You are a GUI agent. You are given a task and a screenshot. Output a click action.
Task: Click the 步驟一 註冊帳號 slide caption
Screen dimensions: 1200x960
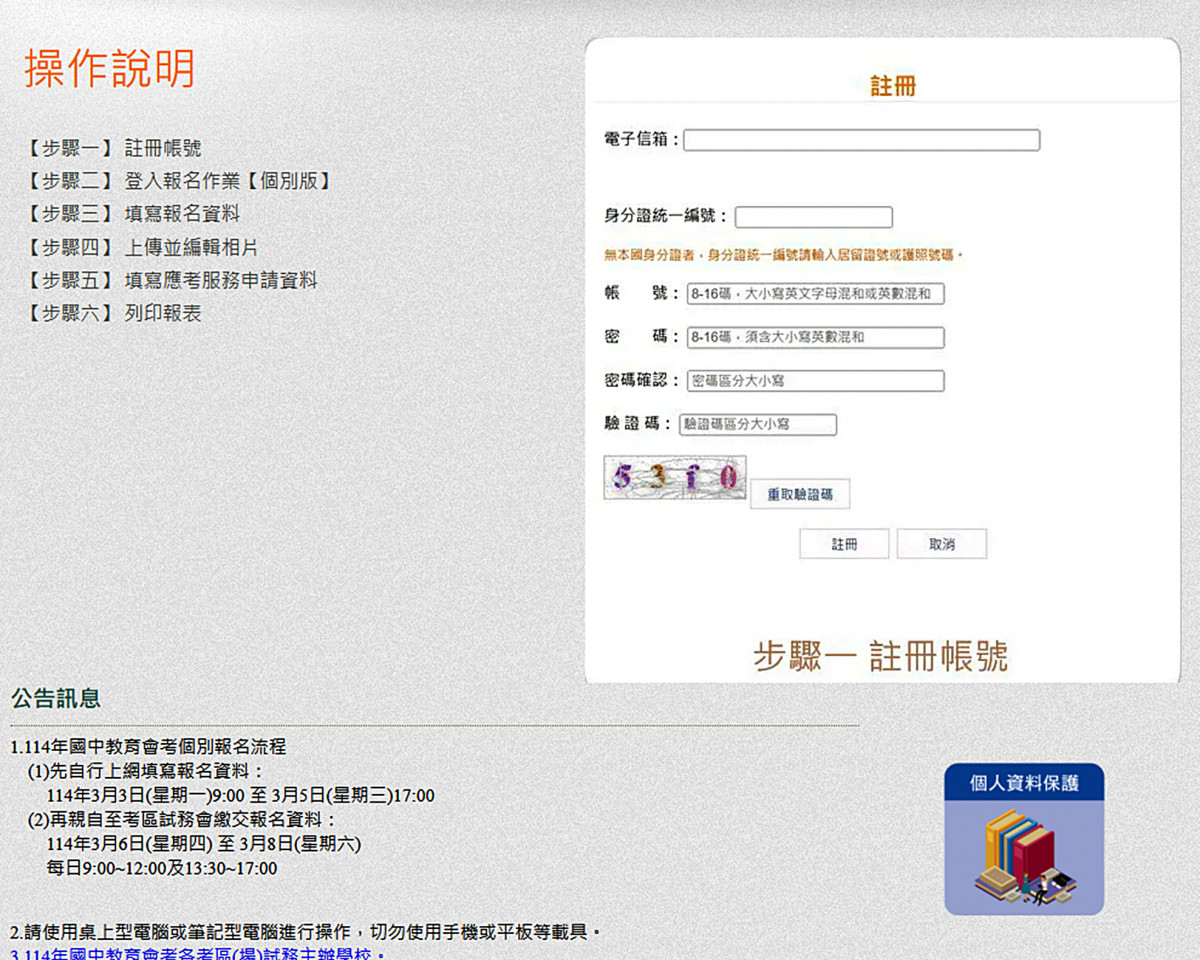pyautogui.click(x=880, y=656)
